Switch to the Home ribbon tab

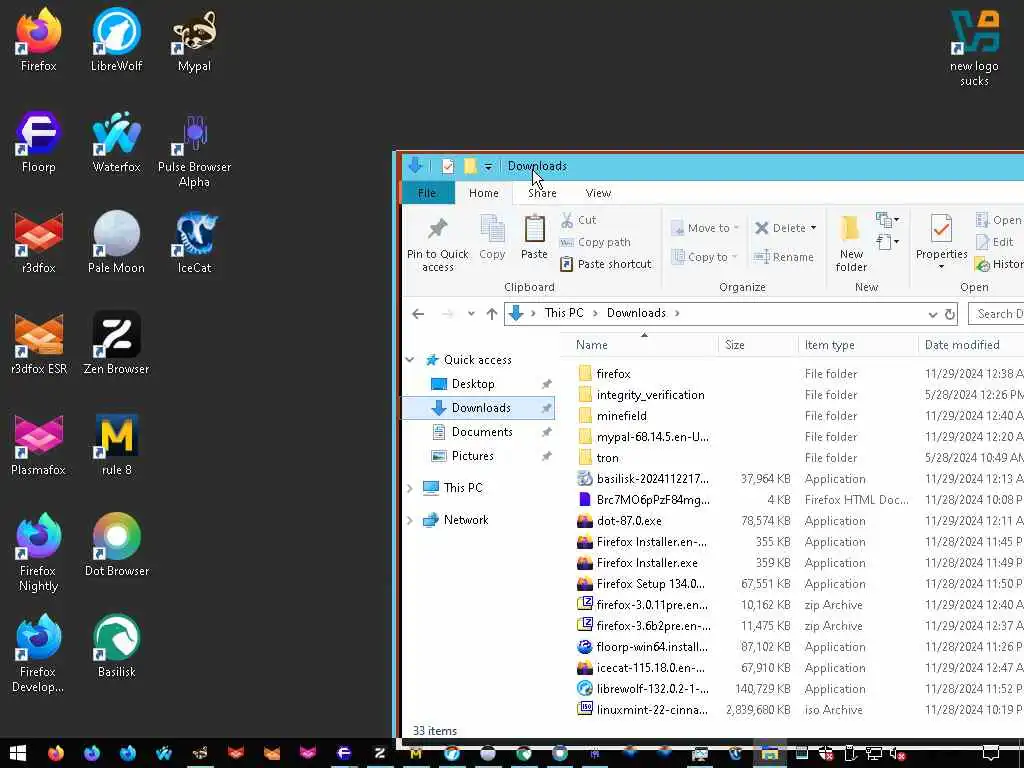tap(483, 193)
